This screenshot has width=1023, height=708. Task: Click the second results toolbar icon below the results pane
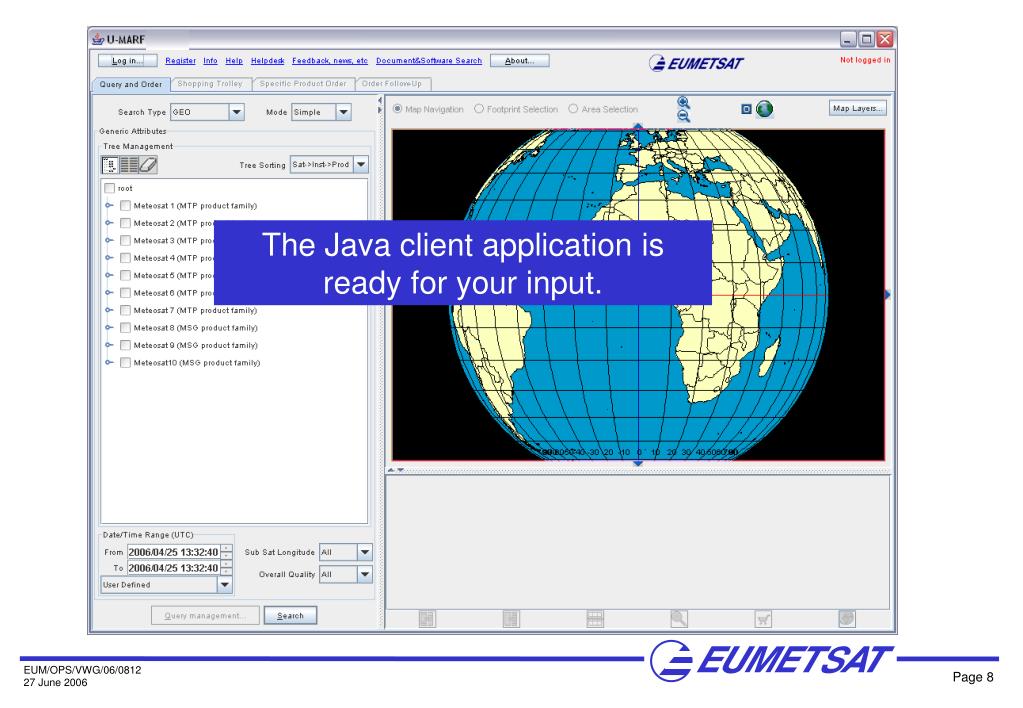click(x=511, y=618)
